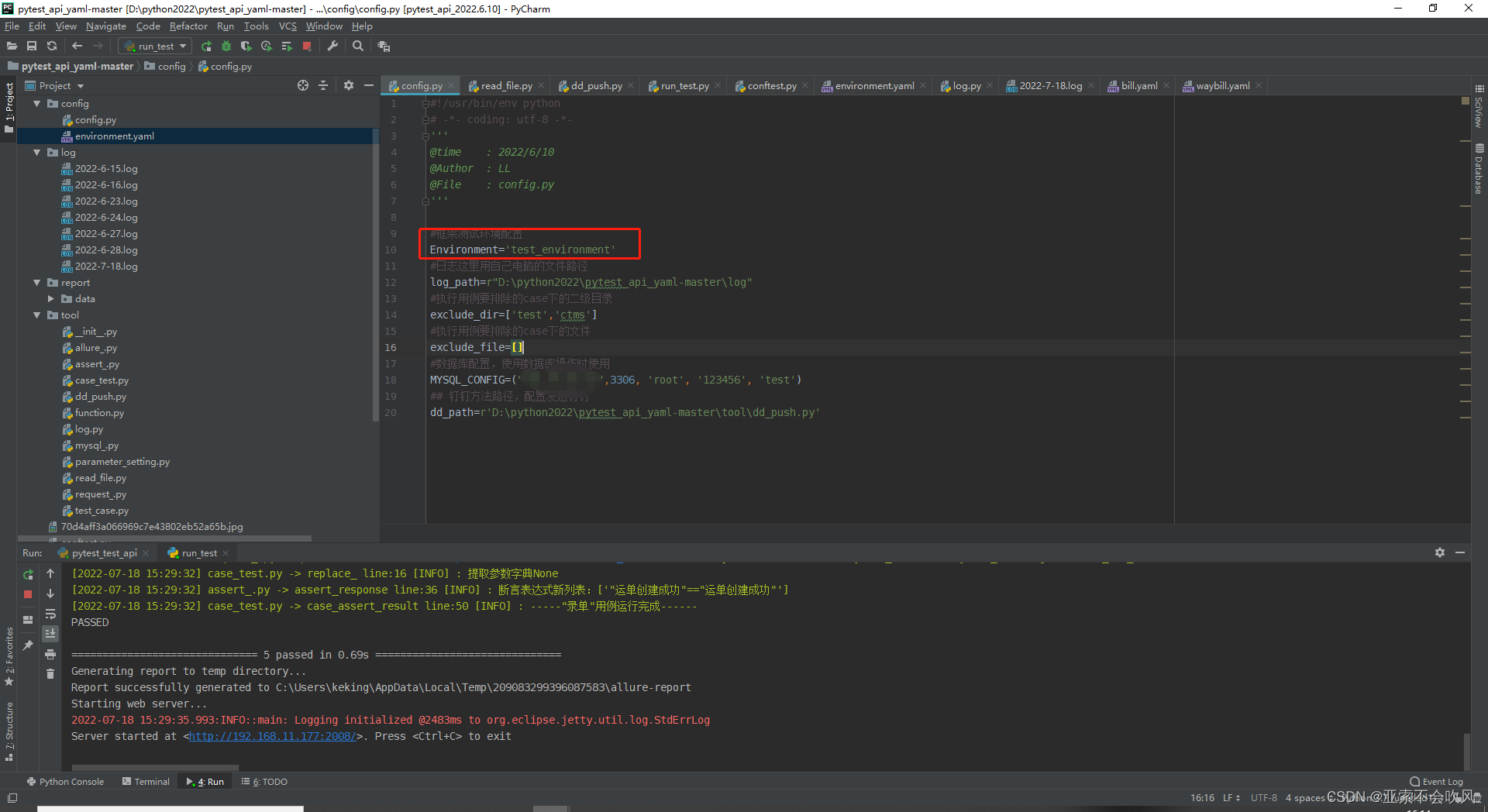Run with coverage shield icon
Image resolution: width=1488 pixels, height=812 pixels.
point(246,46)
